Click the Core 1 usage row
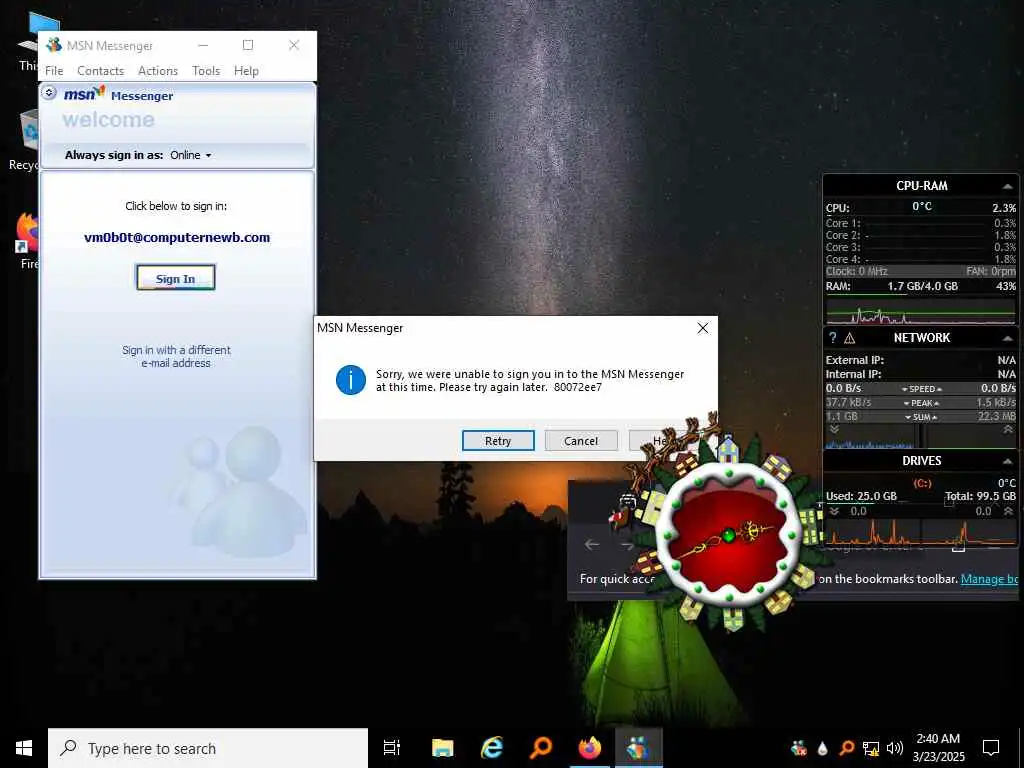1024x768 pixels. (921, 223)
